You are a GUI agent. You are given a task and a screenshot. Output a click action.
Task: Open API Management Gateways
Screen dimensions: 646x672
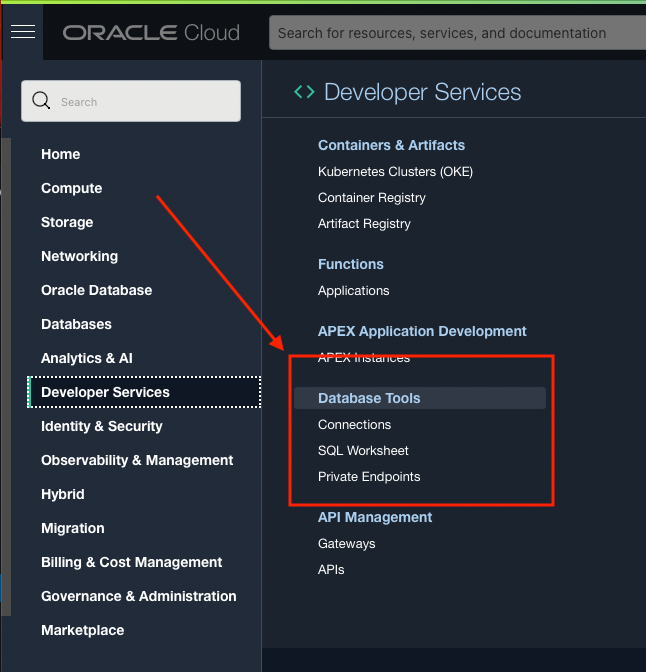[x=346, y=543]
